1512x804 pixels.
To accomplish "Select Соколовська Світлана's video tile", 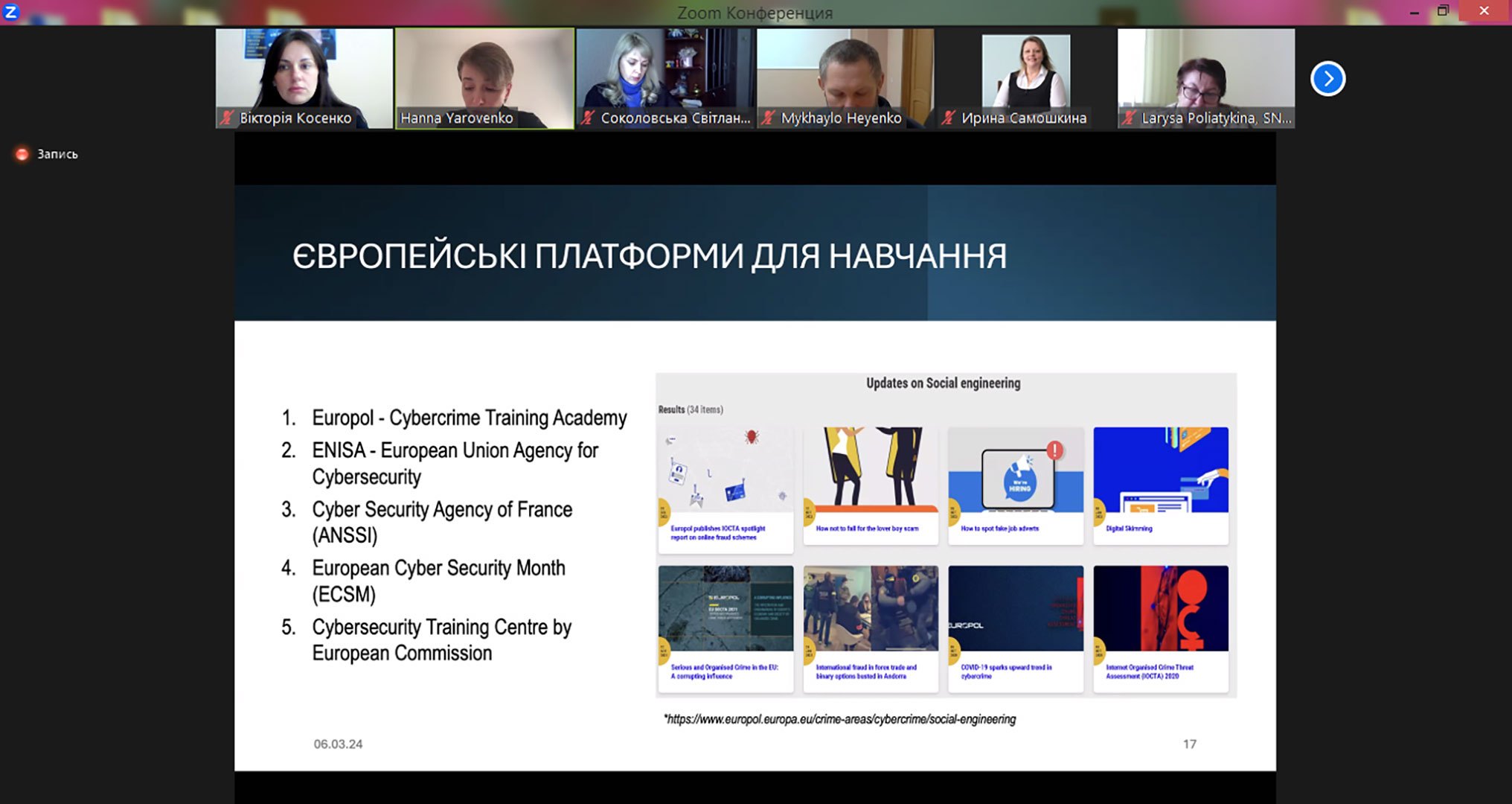I will coord(665,78).
